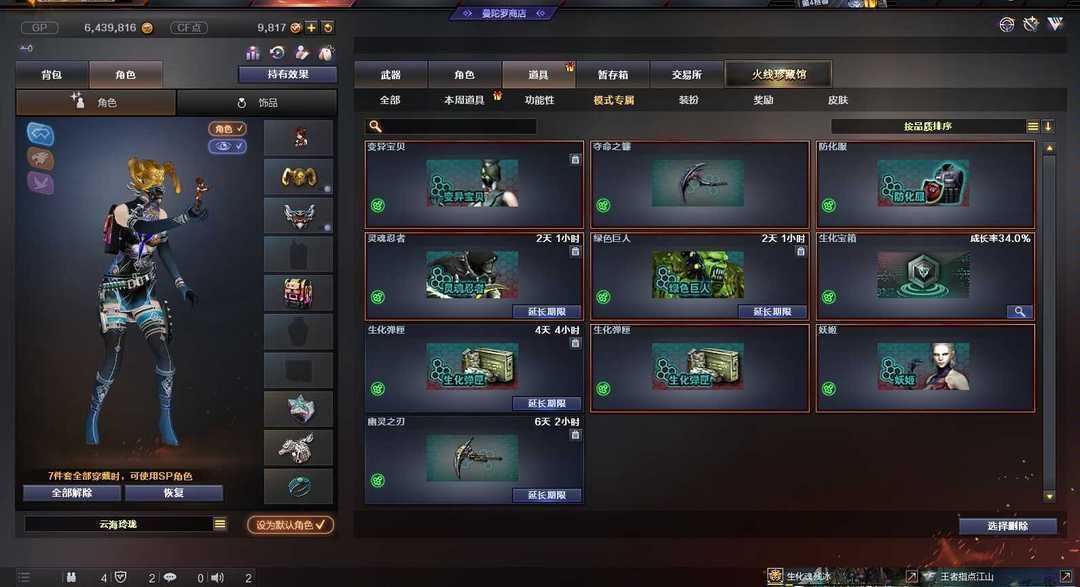Click the trash icon on 变异宝贝 card
The width and height of the screenshot is (1080, 587).
point(575,159)
